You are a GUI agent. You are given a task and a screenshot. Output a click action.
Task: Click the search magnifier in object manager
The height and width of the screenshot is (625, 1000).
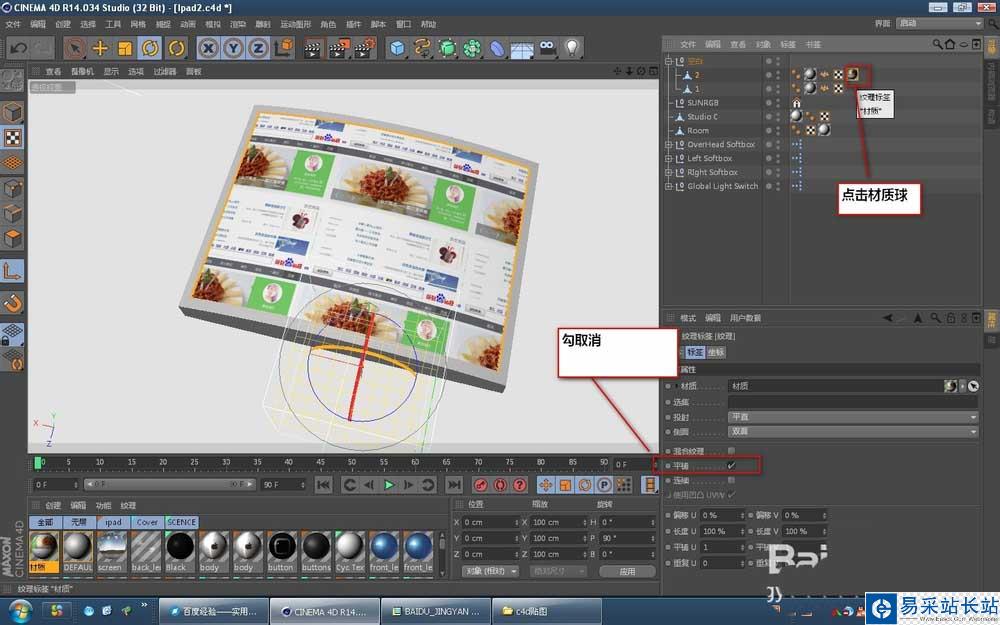[x=938, y=44]
